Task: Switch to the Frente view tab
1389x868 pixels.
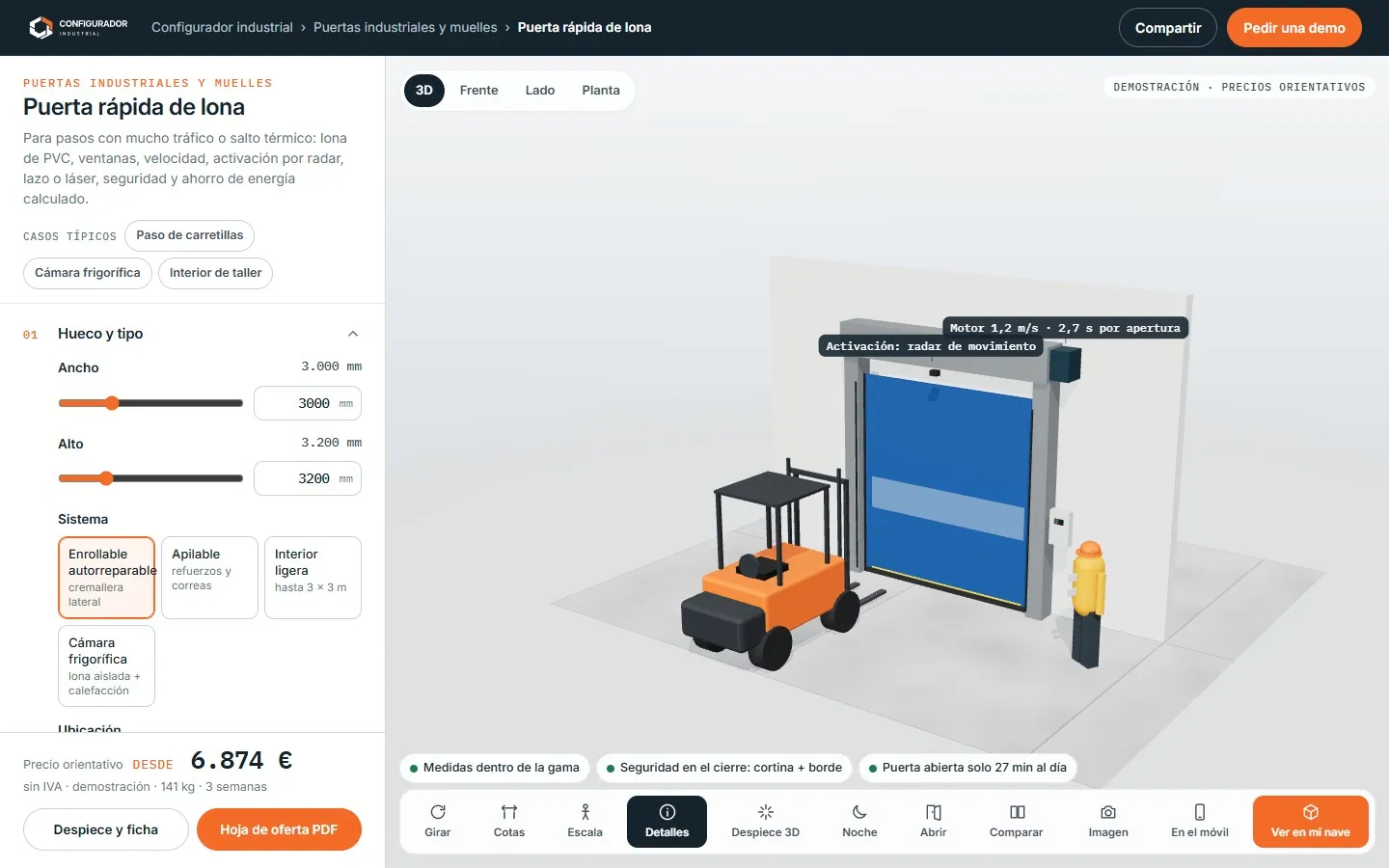Action: click(x=479, y=91)
